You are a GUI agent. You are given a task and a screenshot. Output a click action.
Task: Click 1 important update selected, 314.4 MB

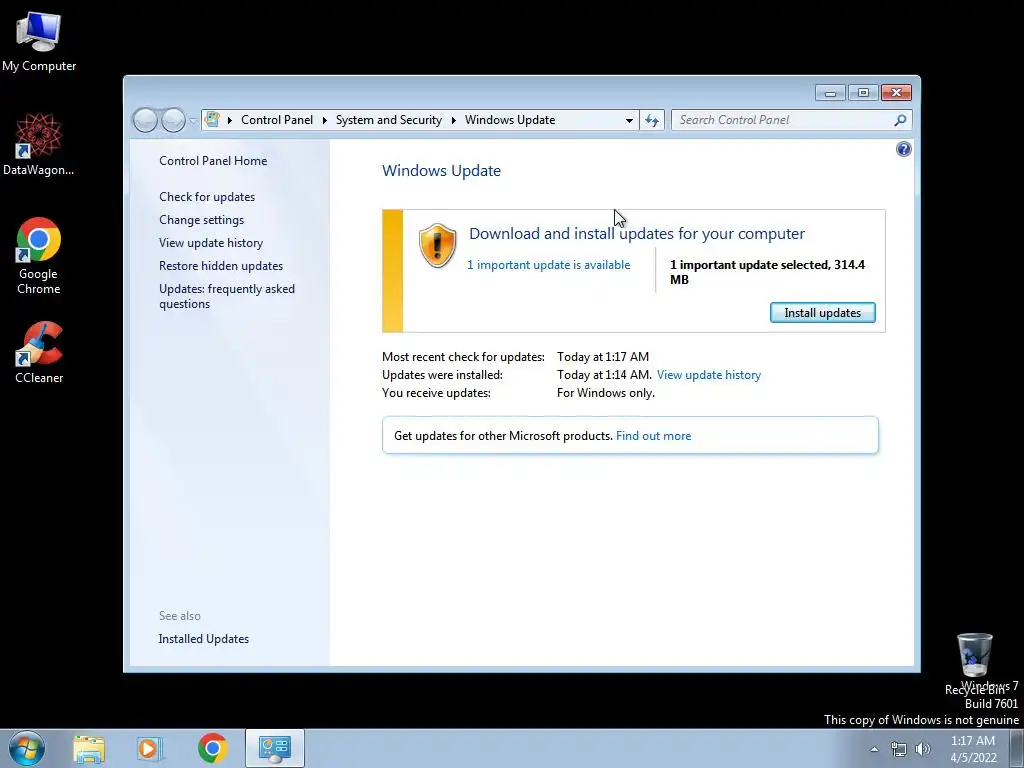[x=767, y=272]
